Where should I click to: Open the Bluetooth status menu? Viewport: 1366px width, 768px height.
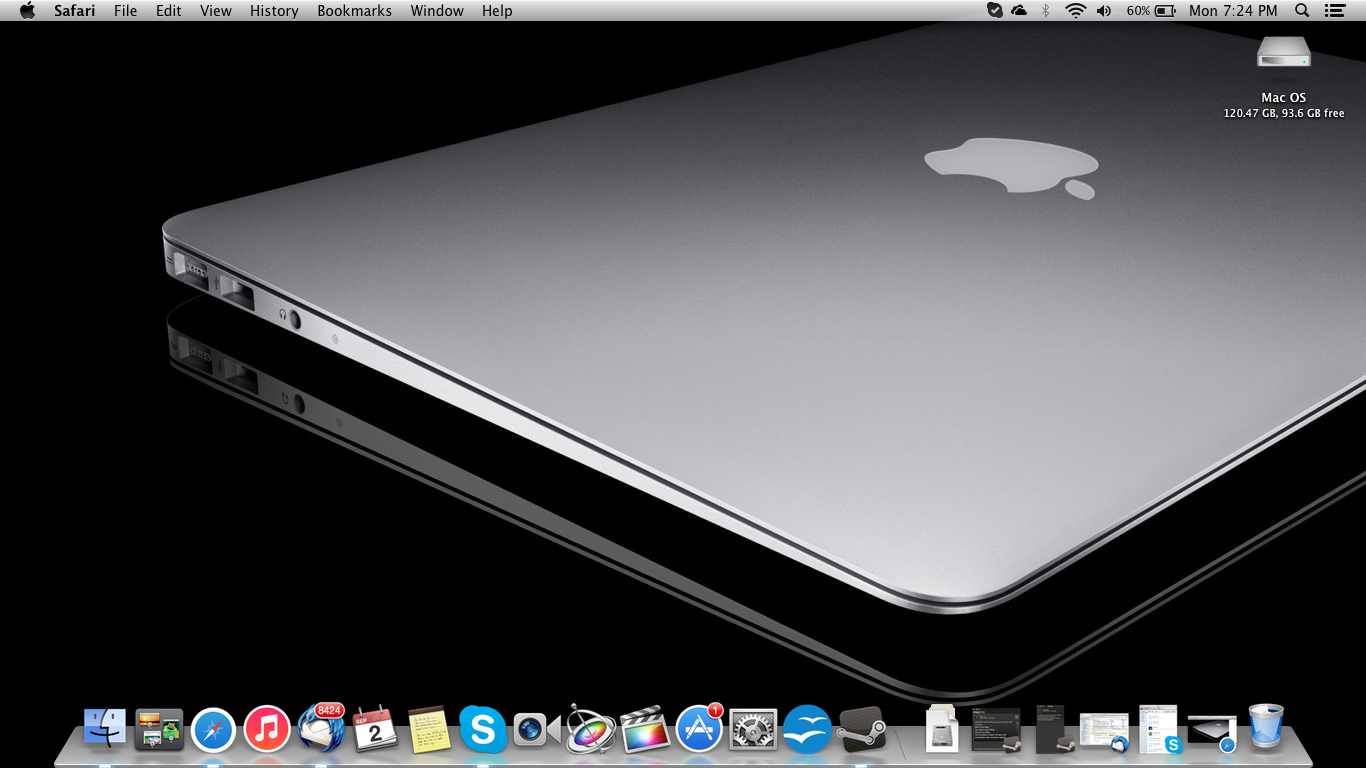[1046, 11]
